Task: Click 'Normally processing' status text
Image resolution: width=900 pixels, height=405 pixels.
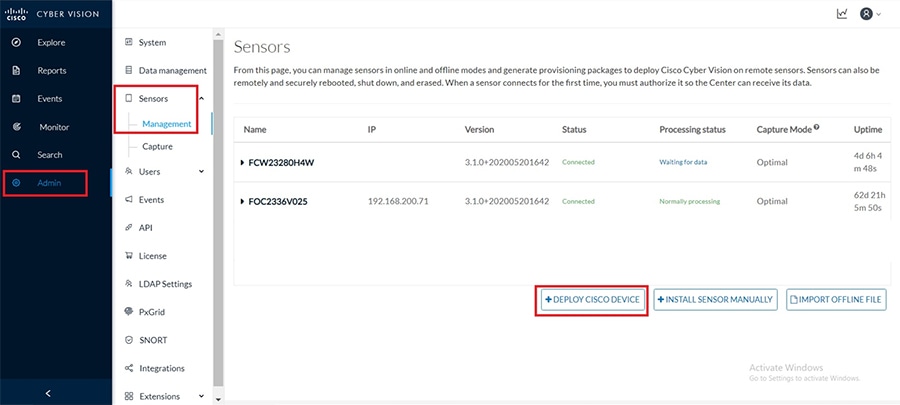Action: click(x=689, y=201)
